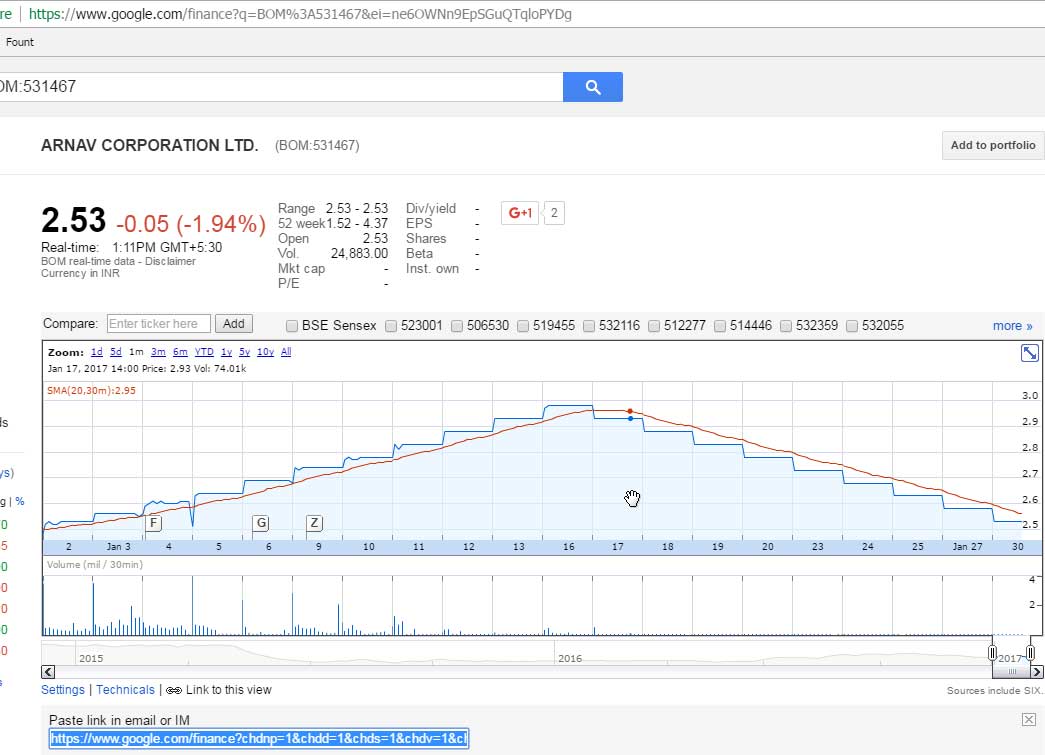Viewport: 1045px width, 755px height.
Task: Click timeline scroll right arrow
Action: coord(1036,672)
